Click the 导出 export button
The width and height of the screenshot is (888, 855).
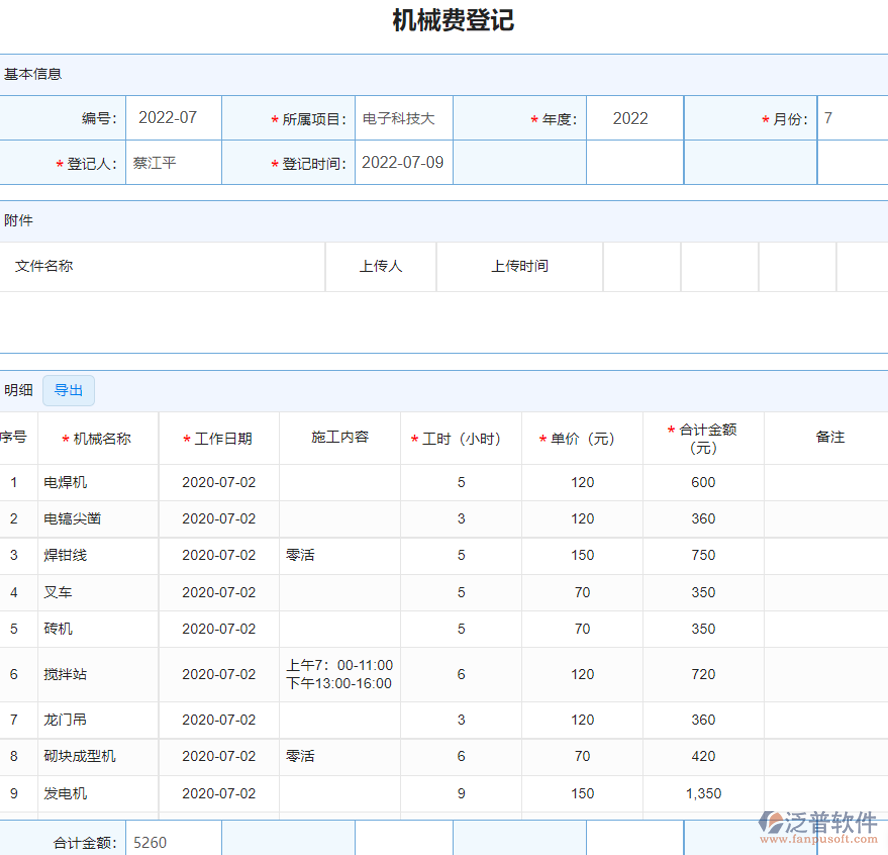coord(68,390)
